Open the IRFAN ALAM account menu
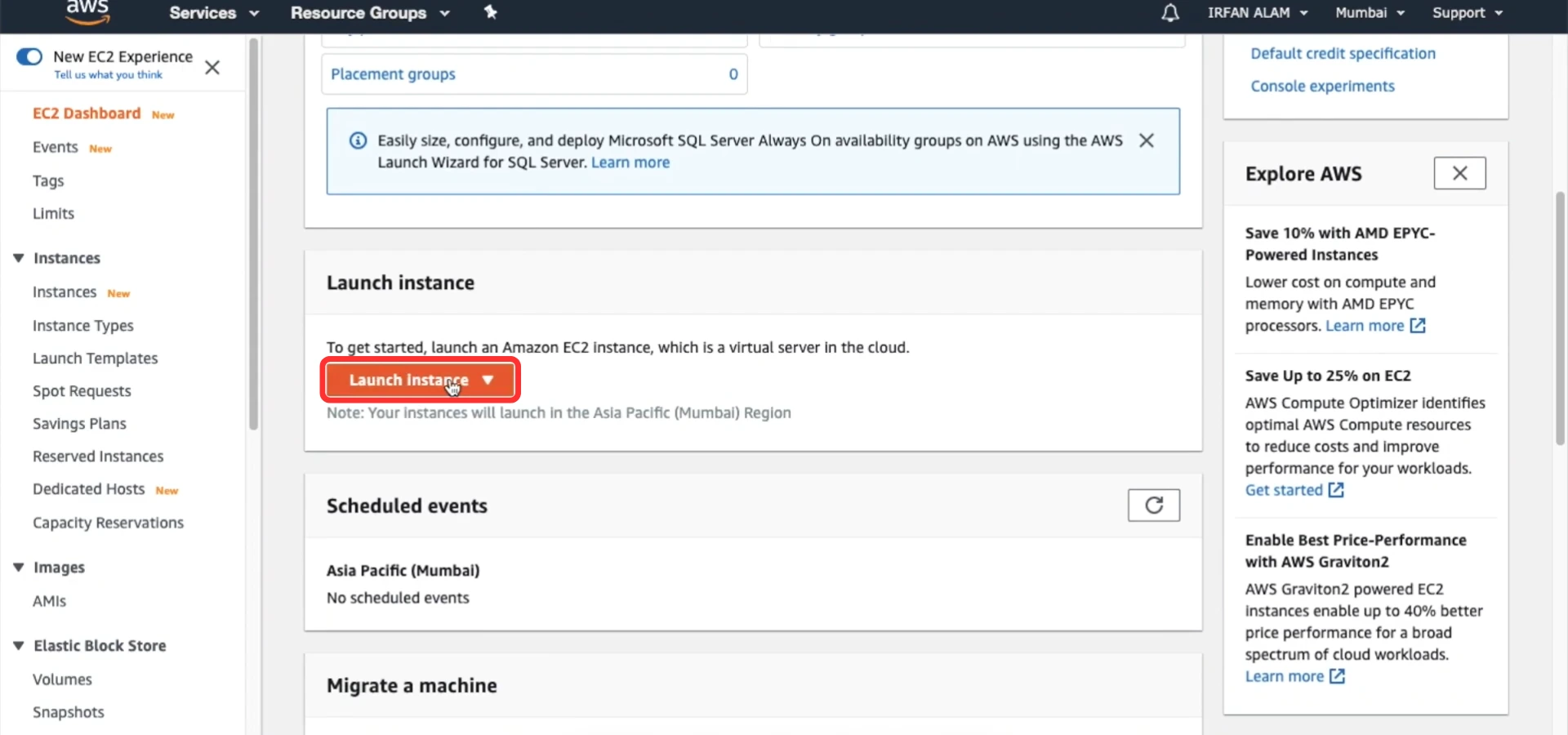This screenshot has height=735, width=1568. point(1258,13)
